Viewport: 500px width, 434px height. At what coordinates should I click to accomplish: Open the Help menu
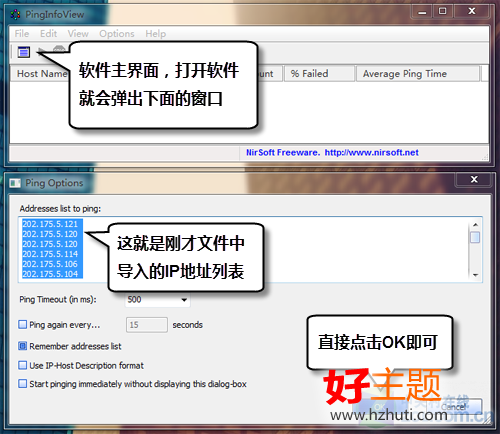pyautogui.click(x=155, y=34)
